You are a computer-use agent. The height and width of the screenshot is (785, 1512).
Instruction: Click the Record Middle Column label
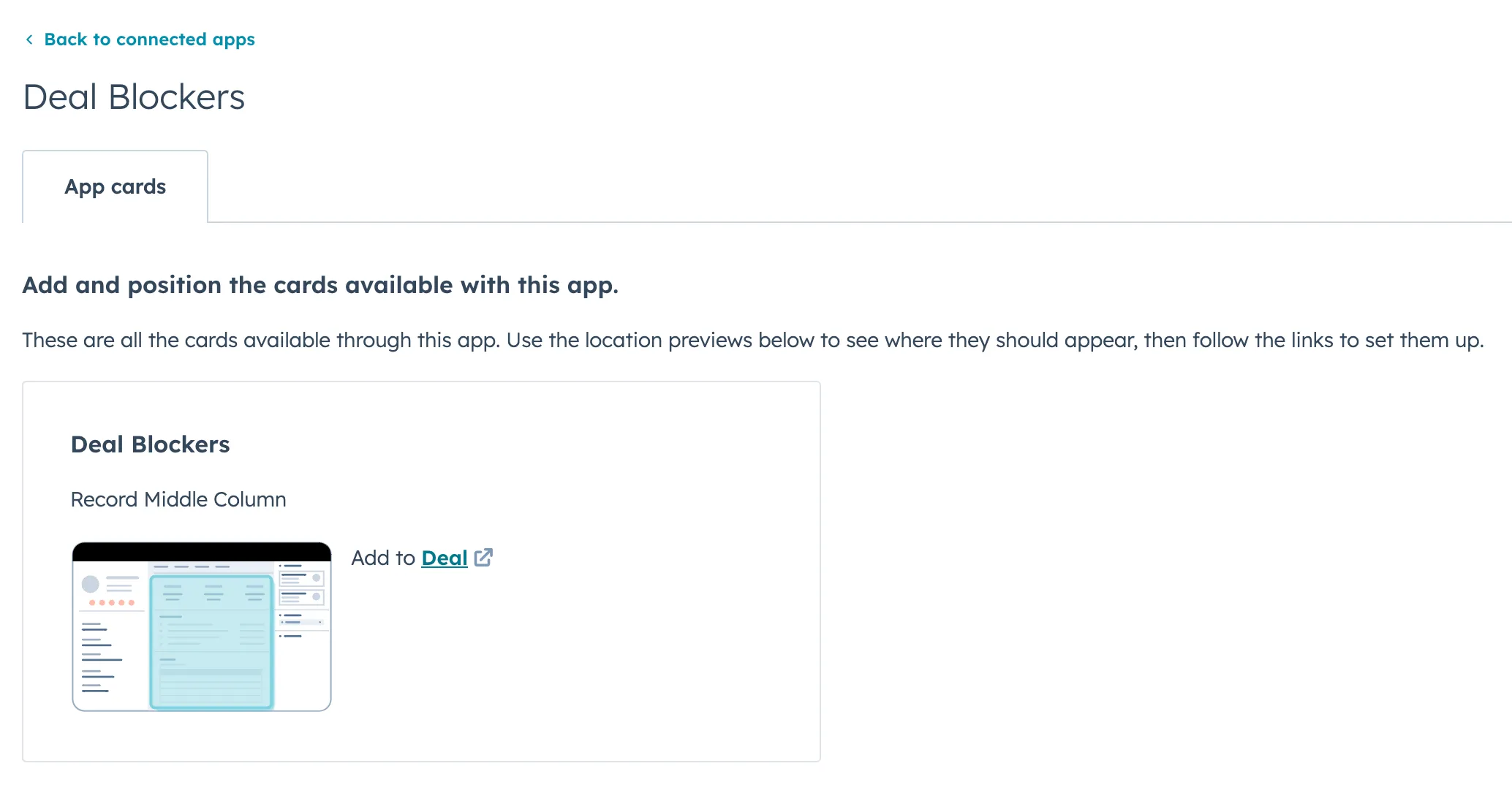(x=178, y=499)
